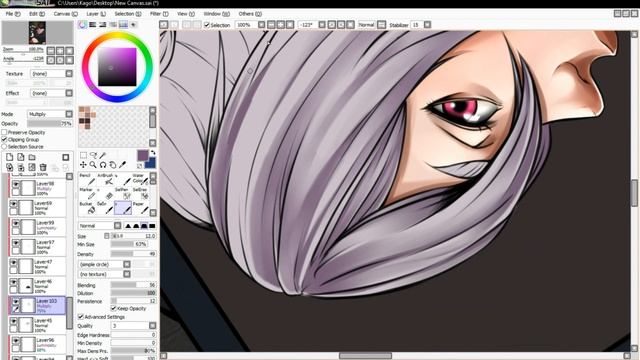Choose the rectangular selection tool
Image resolution: width=640 pixels, height=360 pixels.
click(83, 155)
